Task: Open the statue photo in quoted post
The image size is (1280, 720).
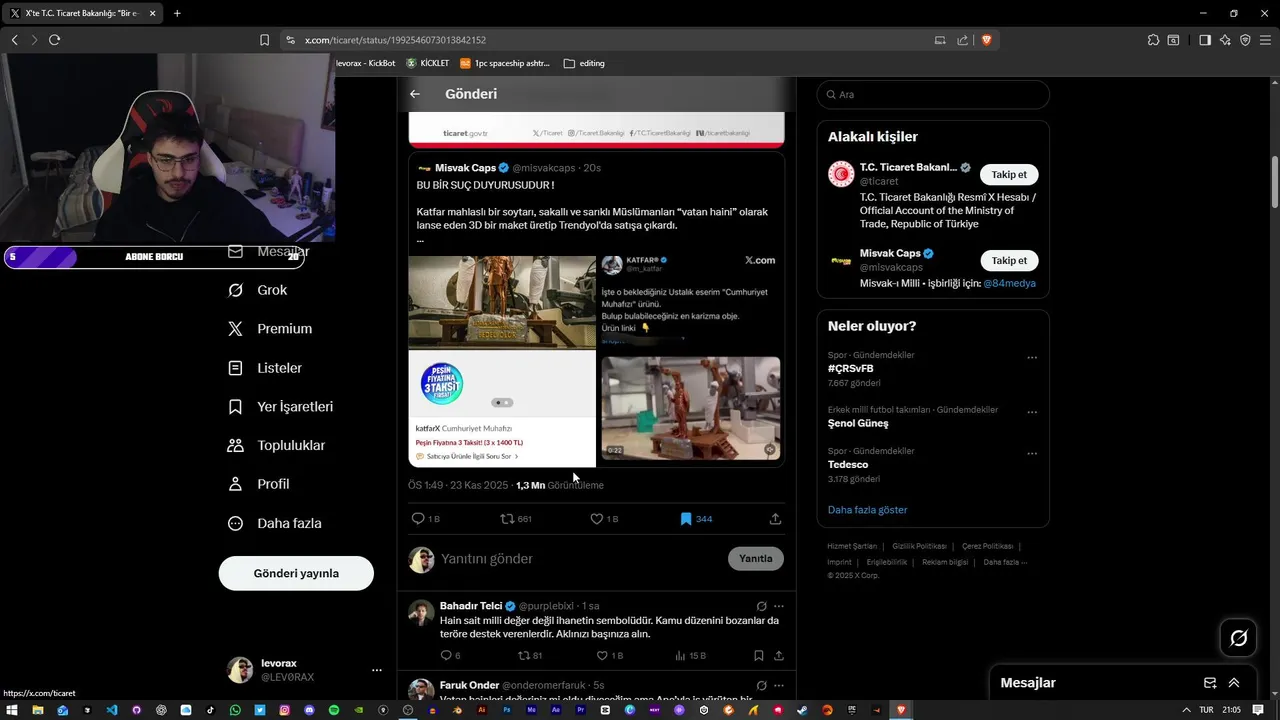Action: (x=502, y=302)
